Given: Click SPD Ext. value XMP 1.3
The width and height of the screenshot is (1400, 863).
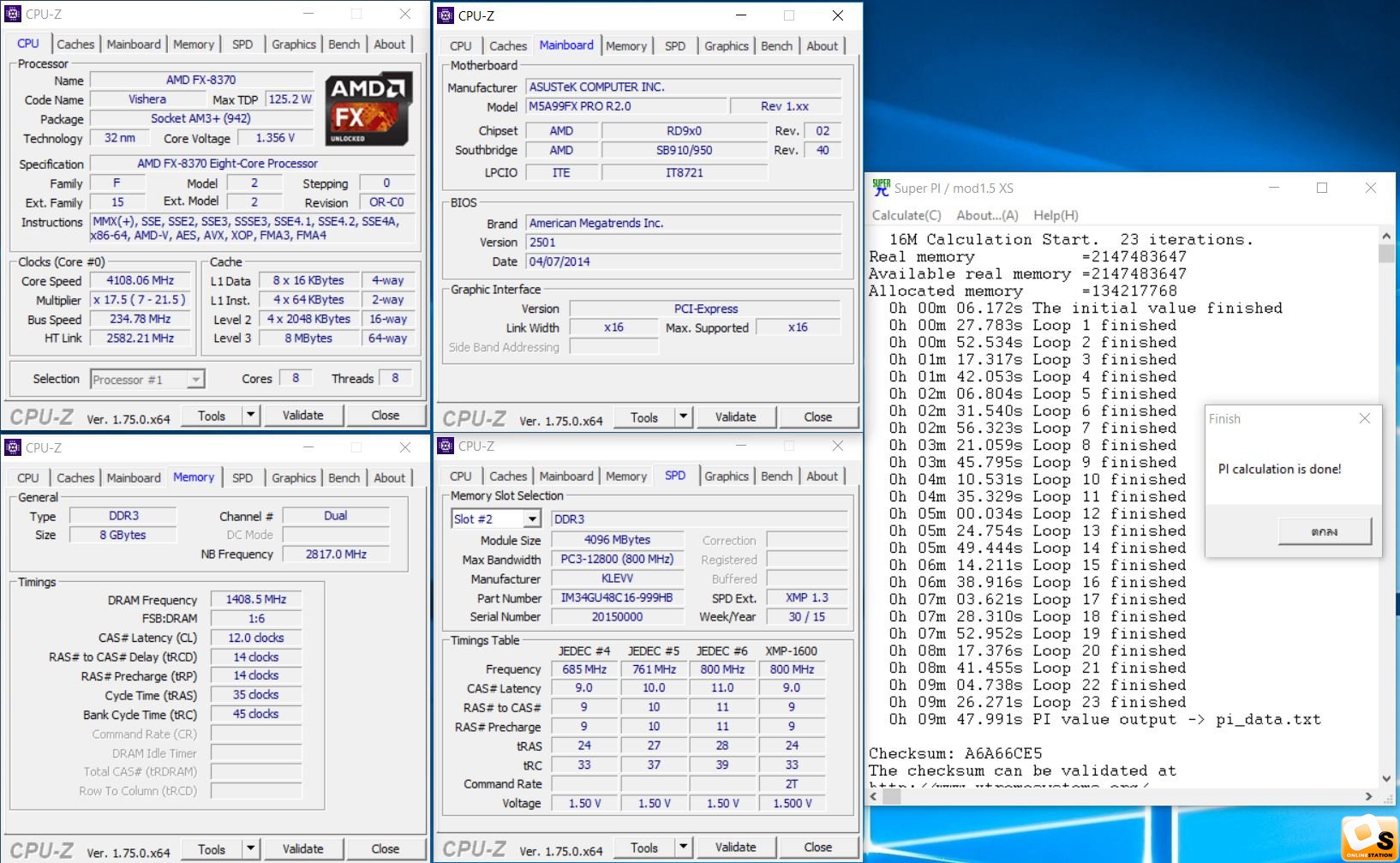Looking at the screenshot, I should pyautogui.click(x=807, y=598).
